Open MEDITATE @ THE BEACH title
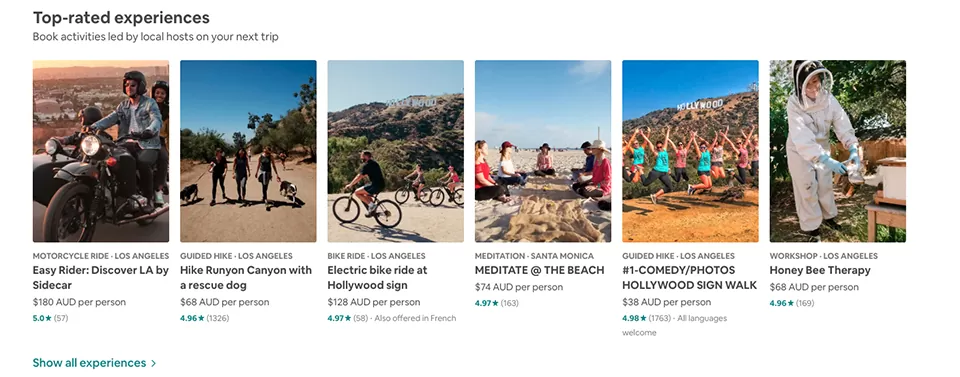 pyautogui.click(x=539, y=270)
